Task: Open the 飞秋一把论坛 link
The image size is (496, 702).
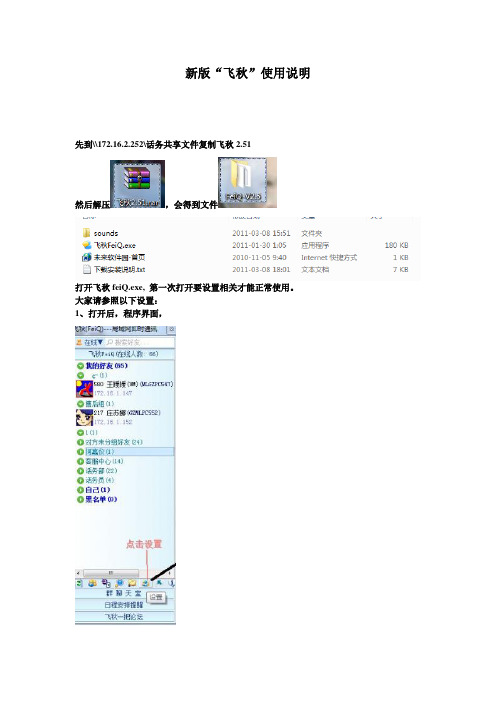Action: pos(124,616)
